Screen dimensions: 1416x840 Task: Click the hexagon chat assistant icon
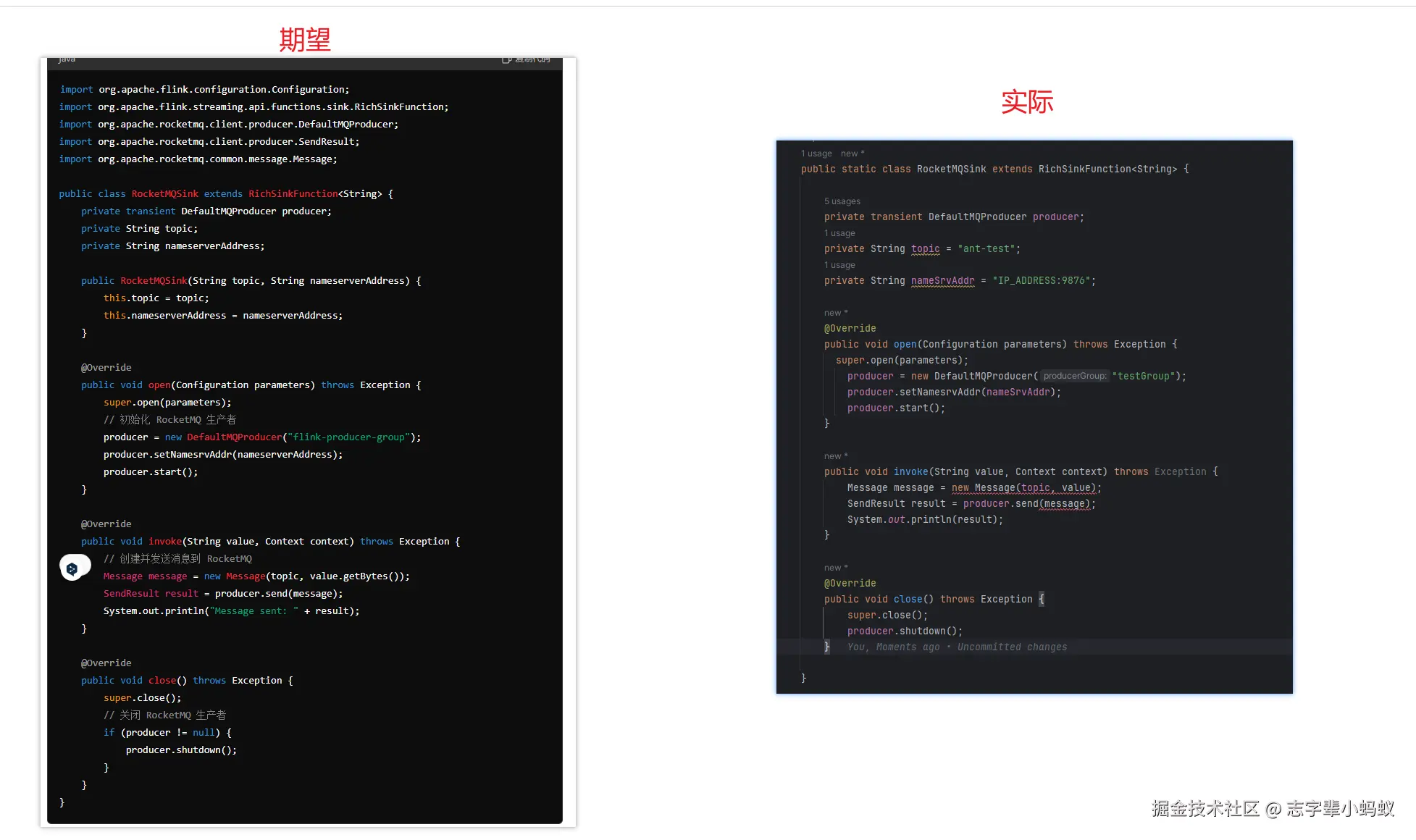click(72, 569)
